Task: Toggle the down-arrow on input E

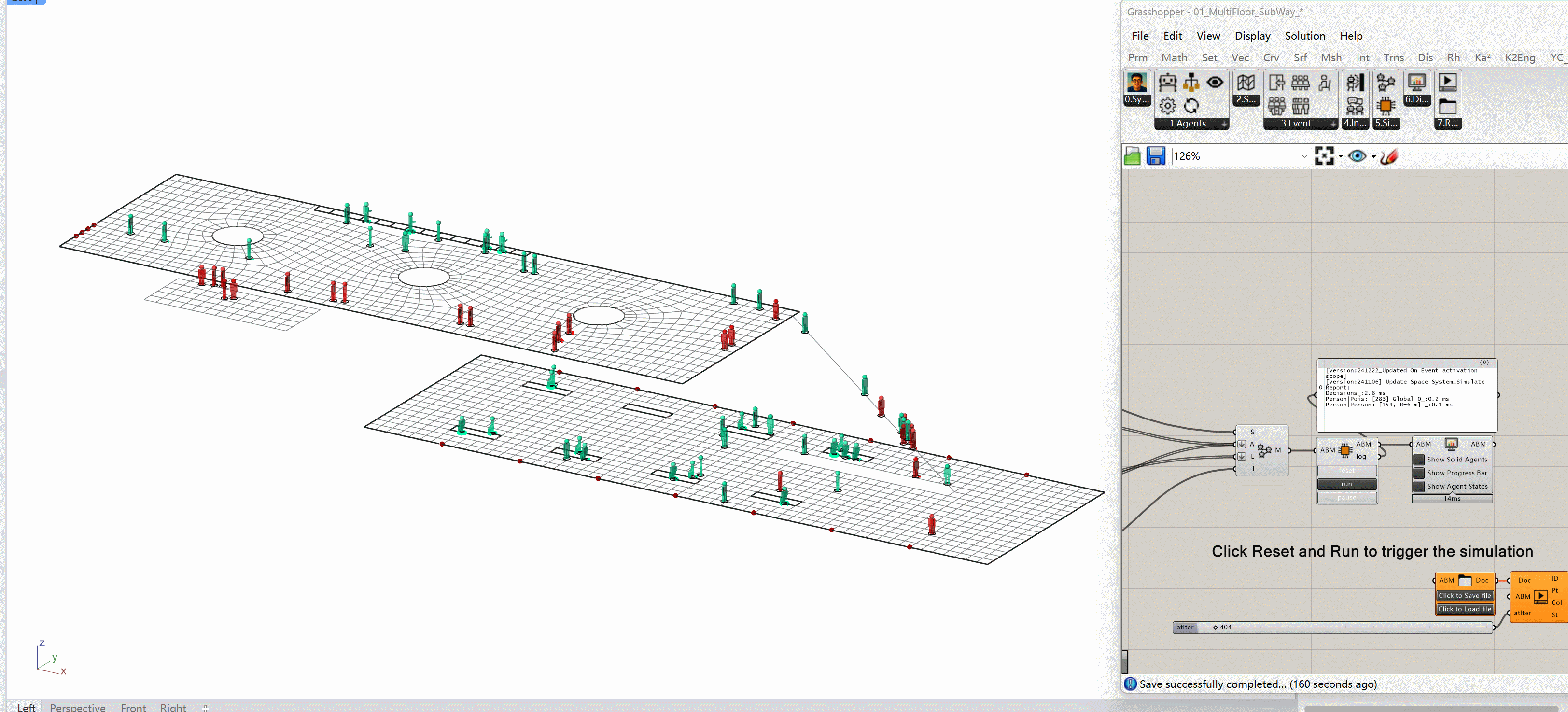Action: pyautogui.click(x=1242, y=457)
